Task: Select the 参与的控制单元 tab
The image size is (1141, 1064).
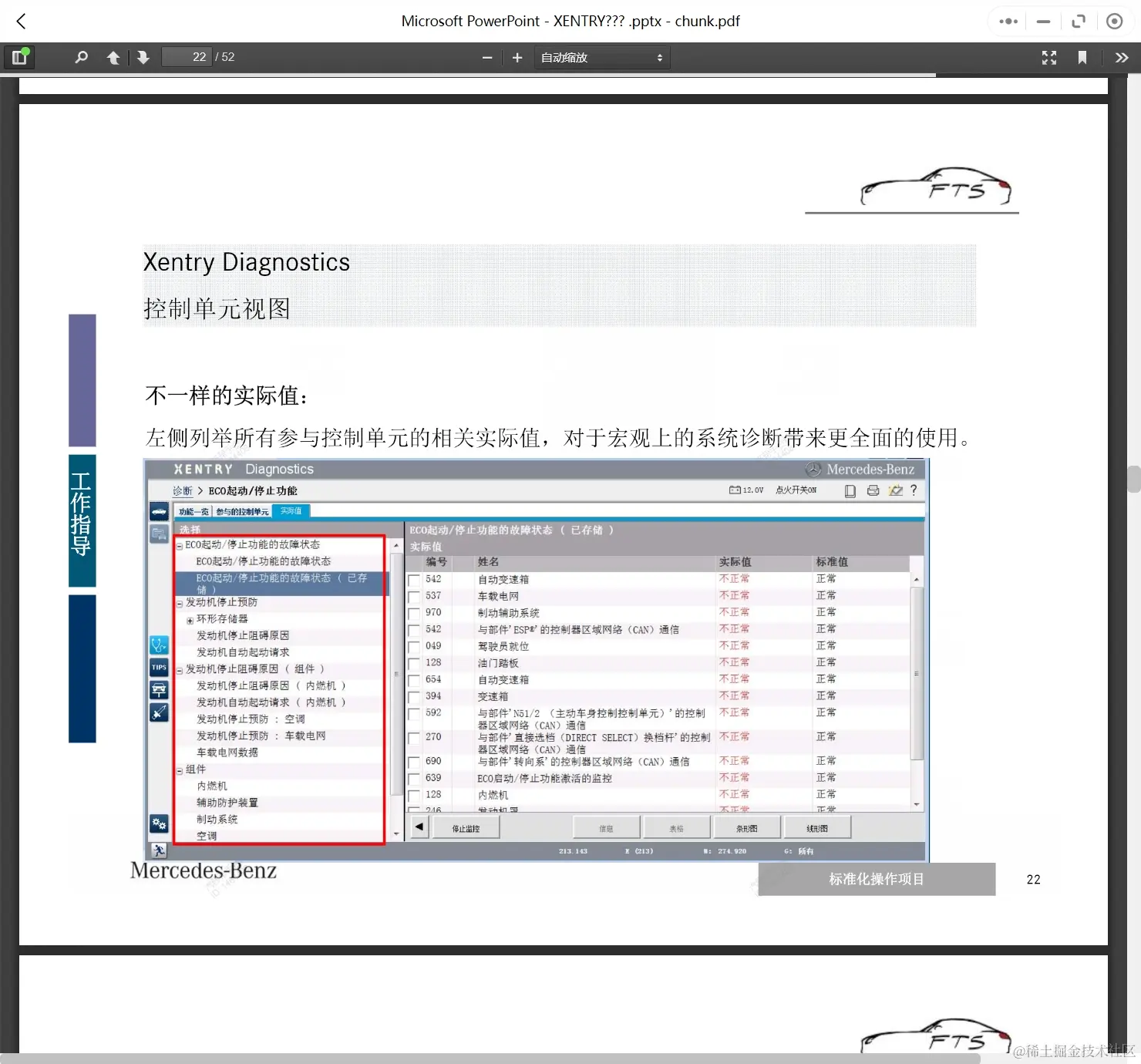Action: coord(242,511)
